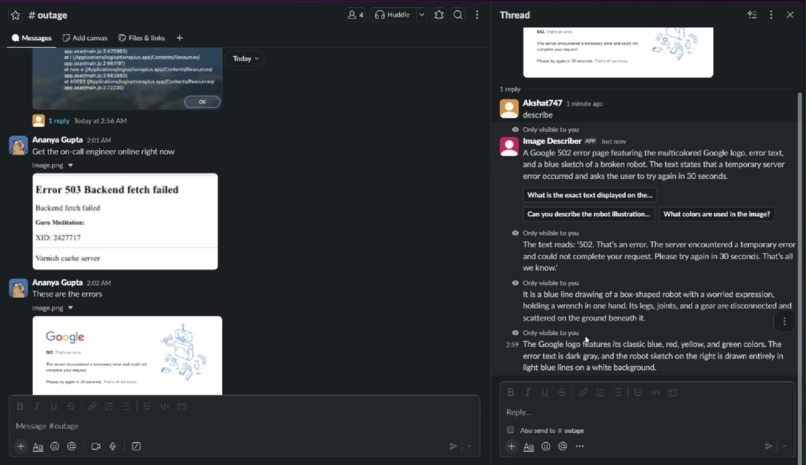This screenshot has width=806, height=465.
Task: Toggle italic in channel message composer
Action: [36, 406]
